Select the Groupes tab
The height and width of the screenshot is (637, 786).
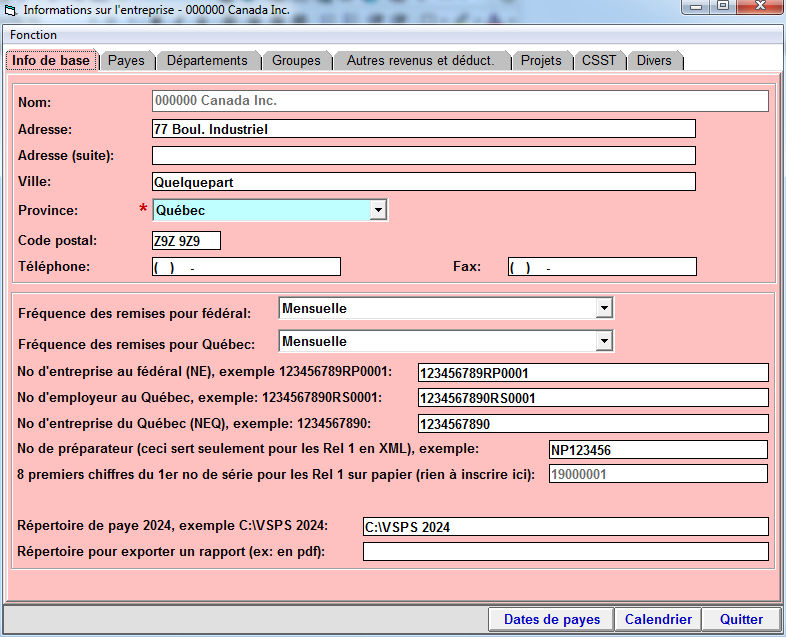pos(296,61)
